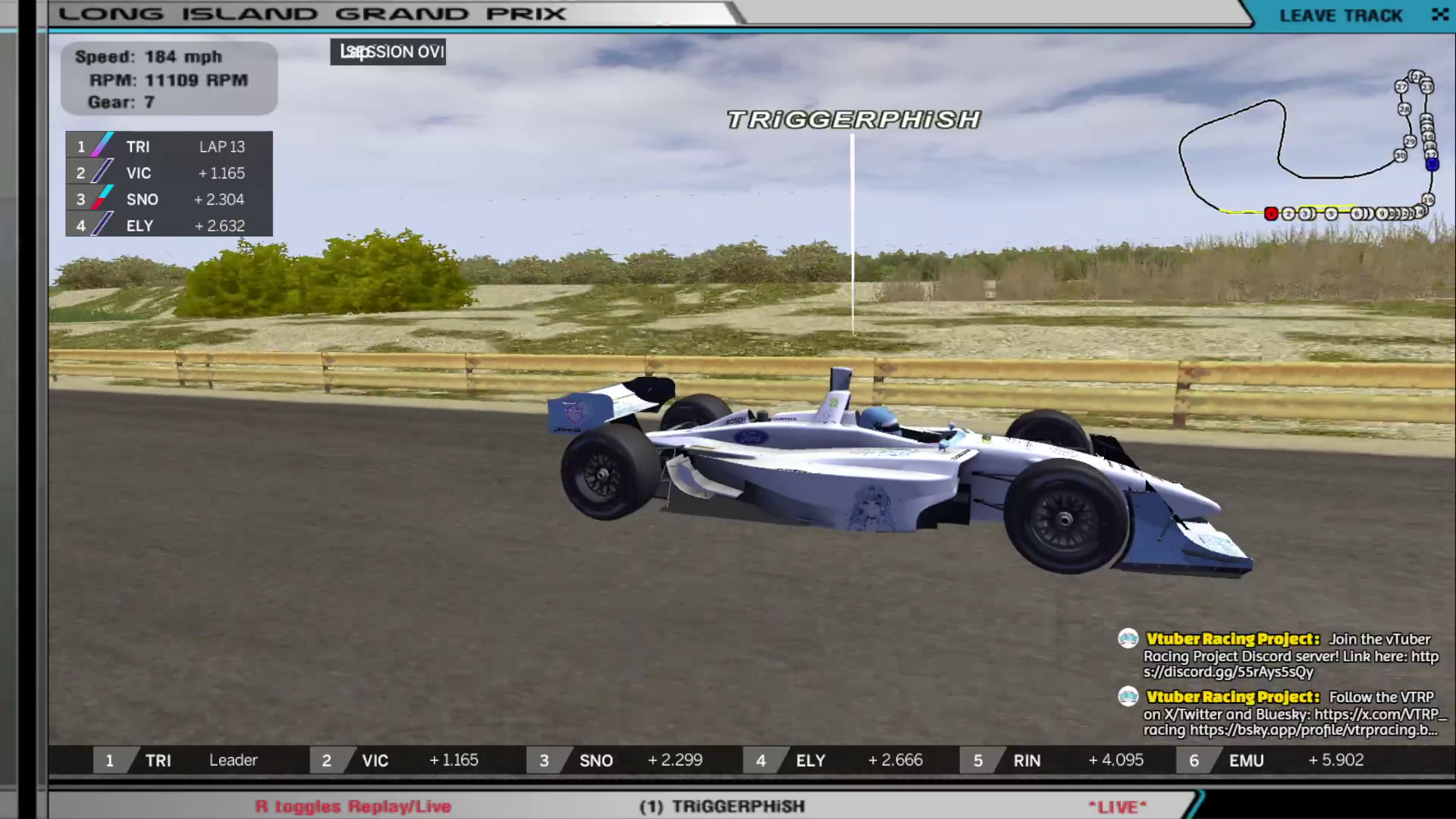This screenshot has width=1456, height=819.
Task: Click (1) TRiGGERPHiSH status bar label
Action: point(722,807)
